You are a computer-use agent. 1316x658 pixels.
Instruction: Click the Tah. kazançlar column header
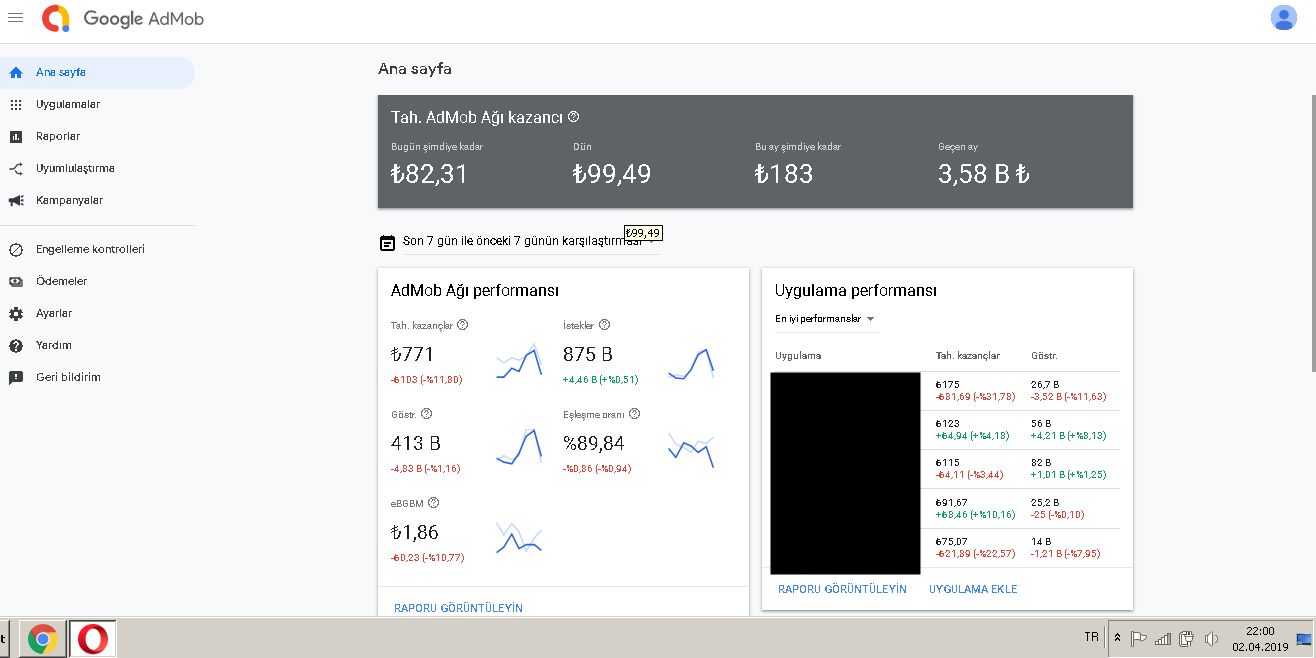(x=967, y=356)
